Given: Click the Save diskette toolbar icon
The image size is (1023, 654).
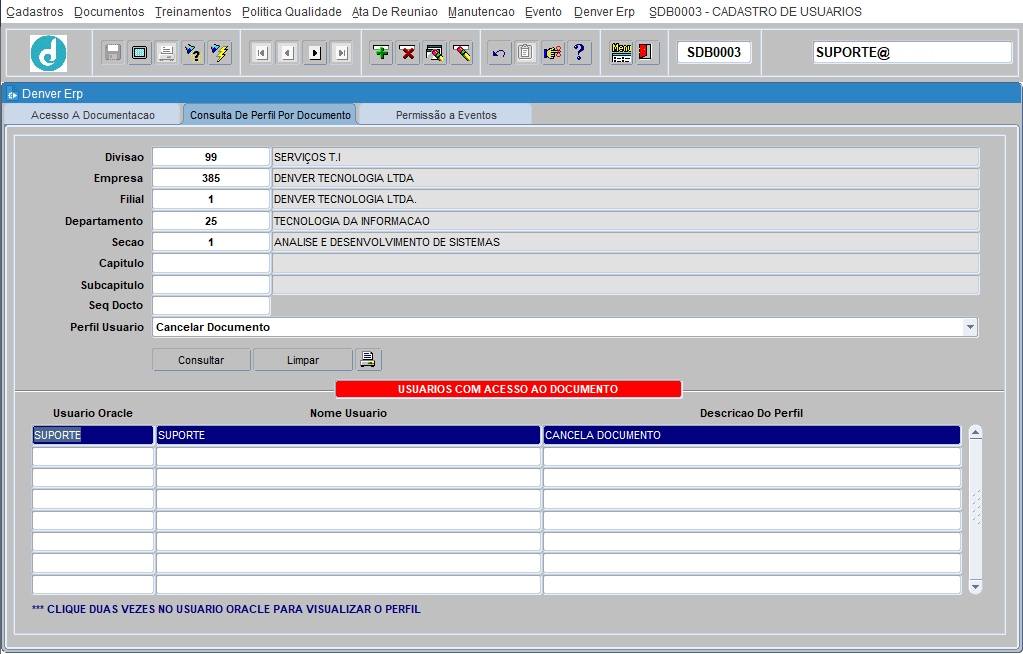Looking at the screenshot, I should click(113, 53).
